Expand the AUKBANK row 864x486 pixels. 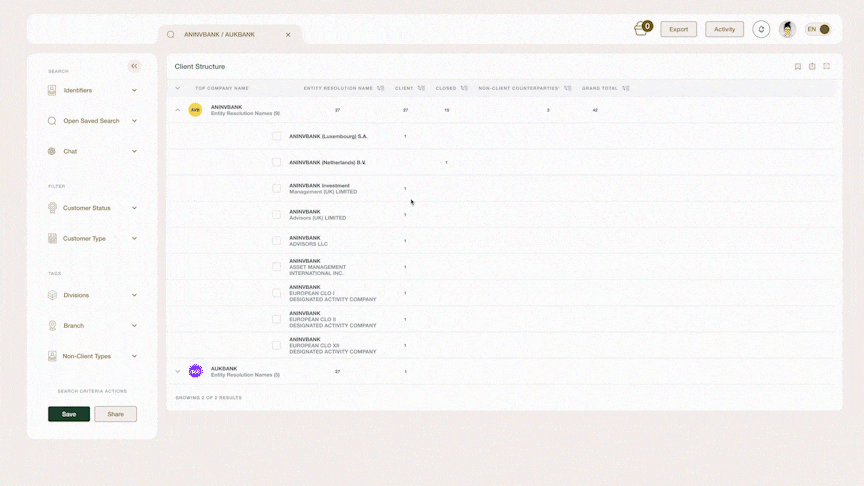point(177,371)
